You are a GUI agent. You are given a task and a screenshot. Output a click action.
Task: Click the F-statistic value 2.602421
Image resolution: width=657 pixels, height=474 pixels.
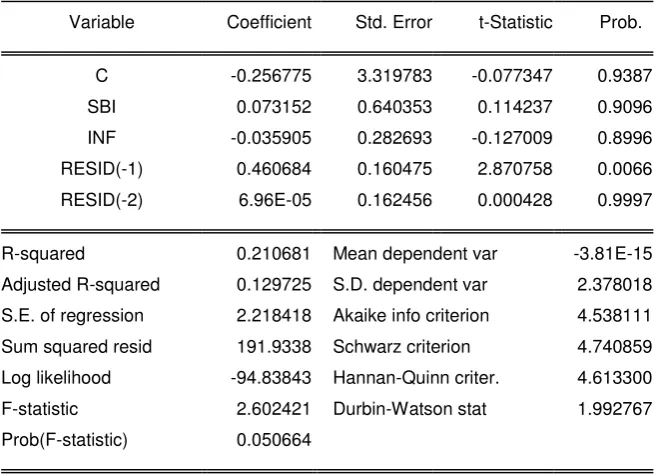[274, 409]
